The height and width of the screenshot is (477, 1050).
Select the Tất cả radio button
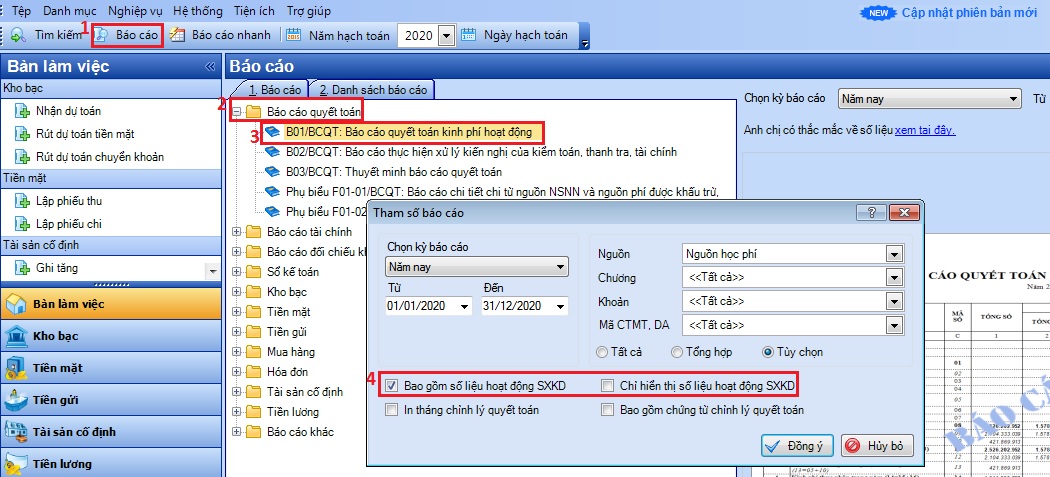coord(602,352)
